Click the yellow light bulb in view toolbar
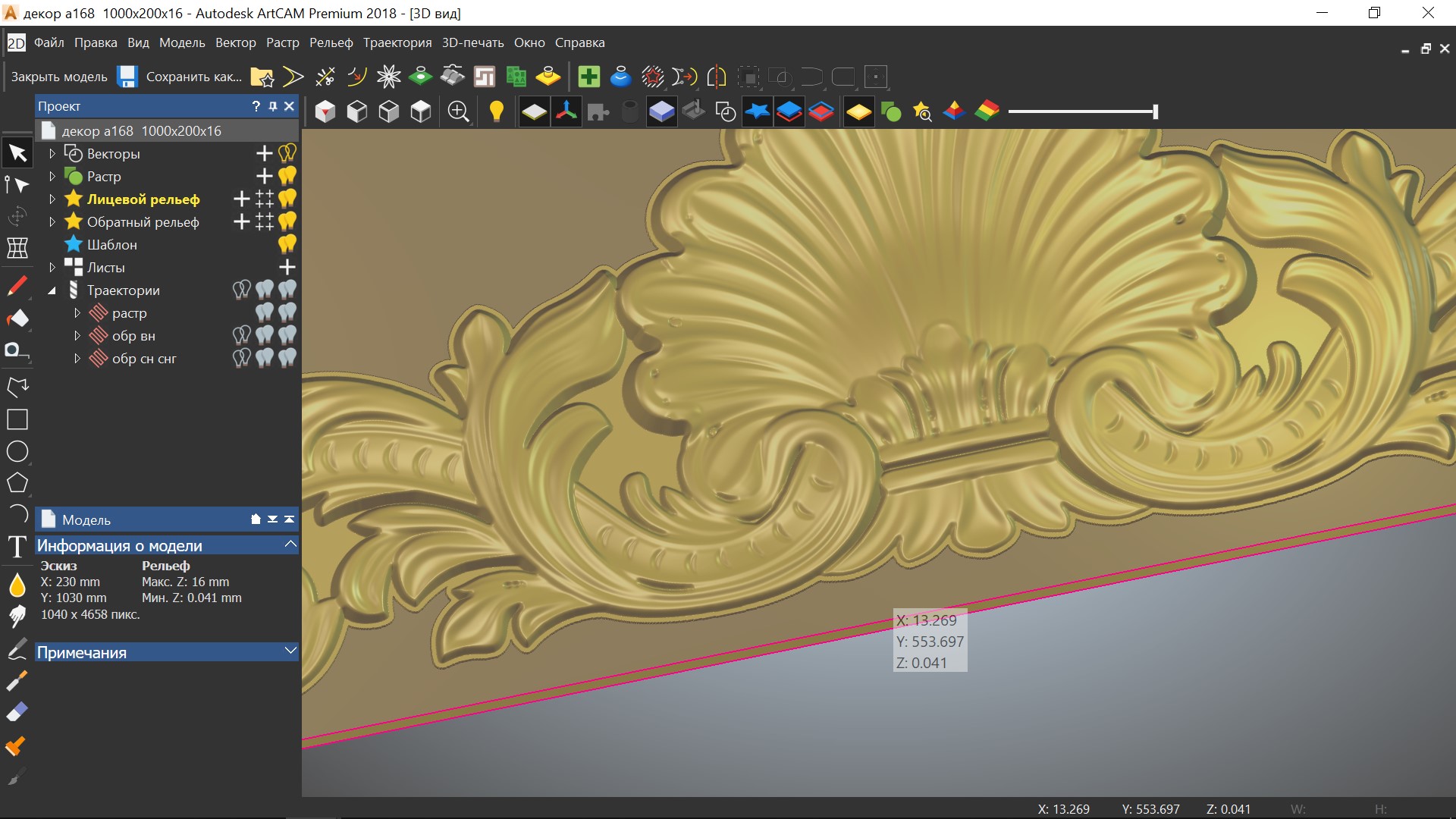1456x819 pixels. [x=496, y=111]
